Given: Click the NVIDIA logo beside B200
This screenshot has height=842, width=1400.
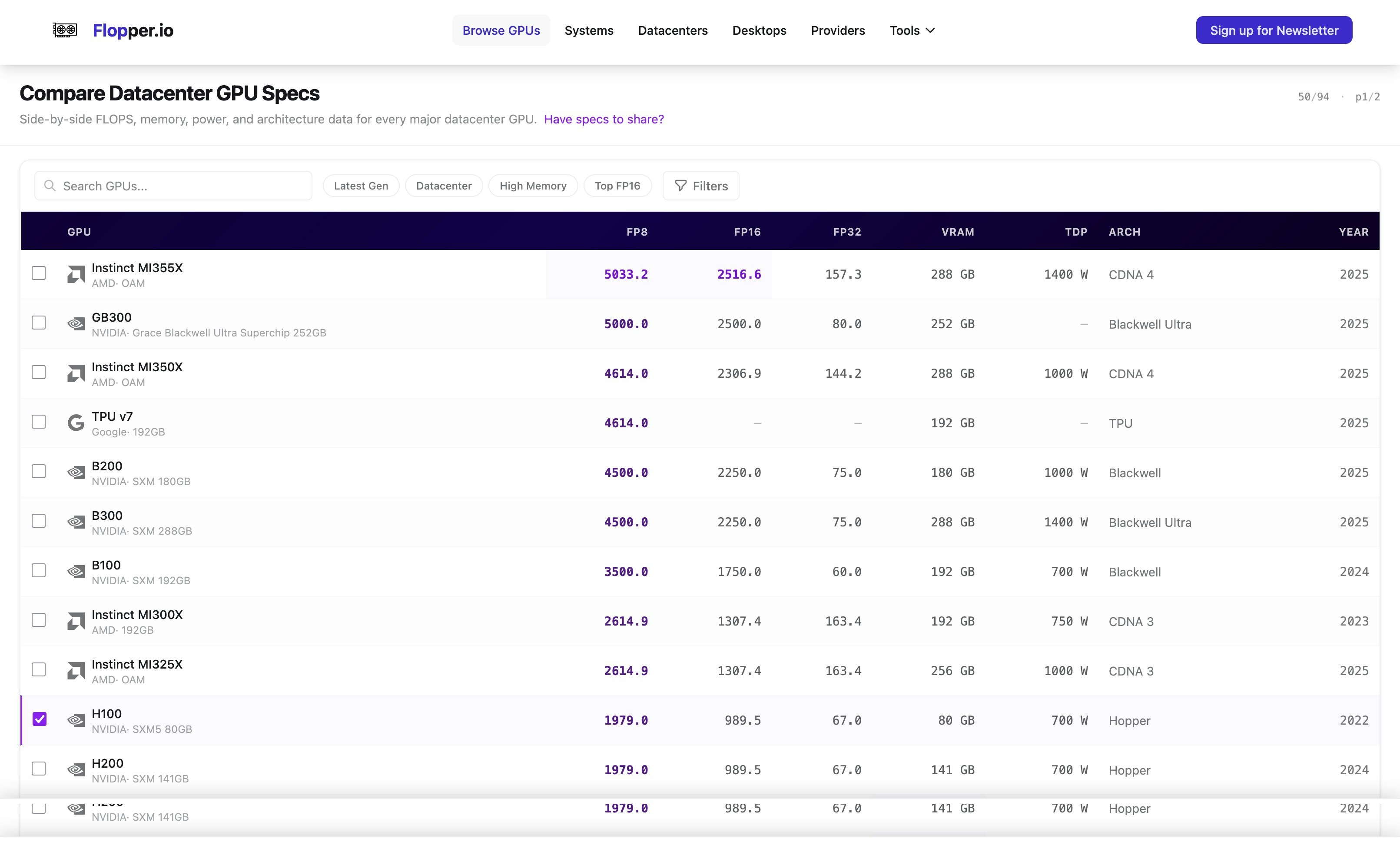Looking at the screenshot, I should [76, 473].
